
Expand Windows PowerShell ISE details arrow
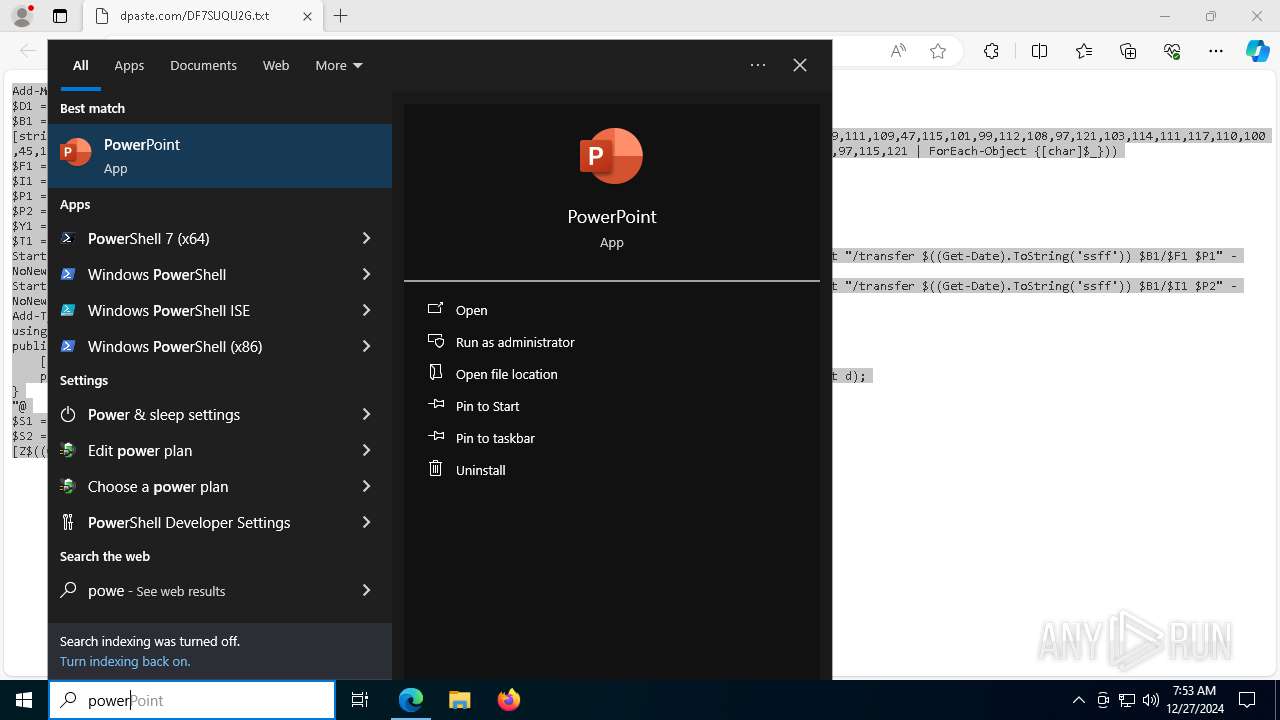pos(366,310)
